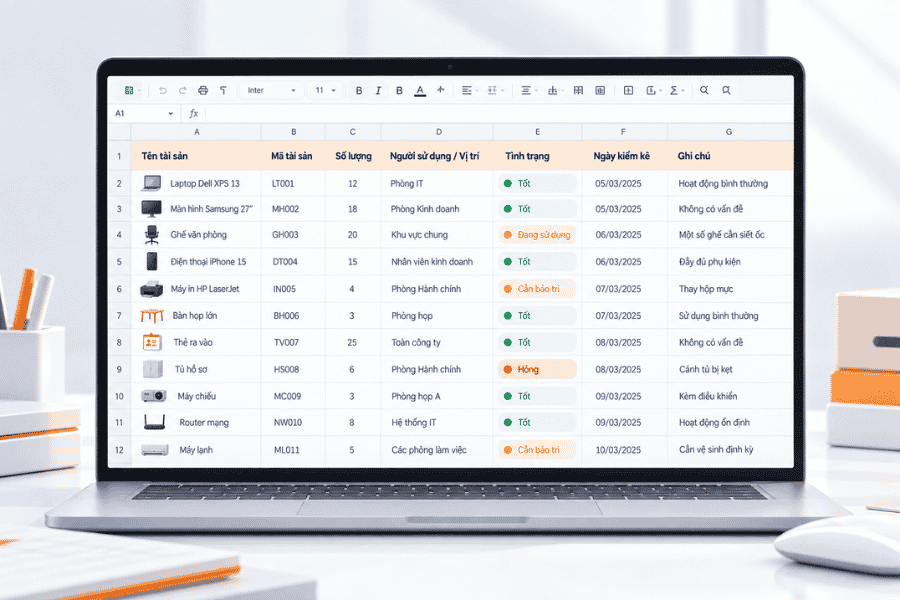Select column F header
This screenshot has height=600, width=900.
pos(623,132)
